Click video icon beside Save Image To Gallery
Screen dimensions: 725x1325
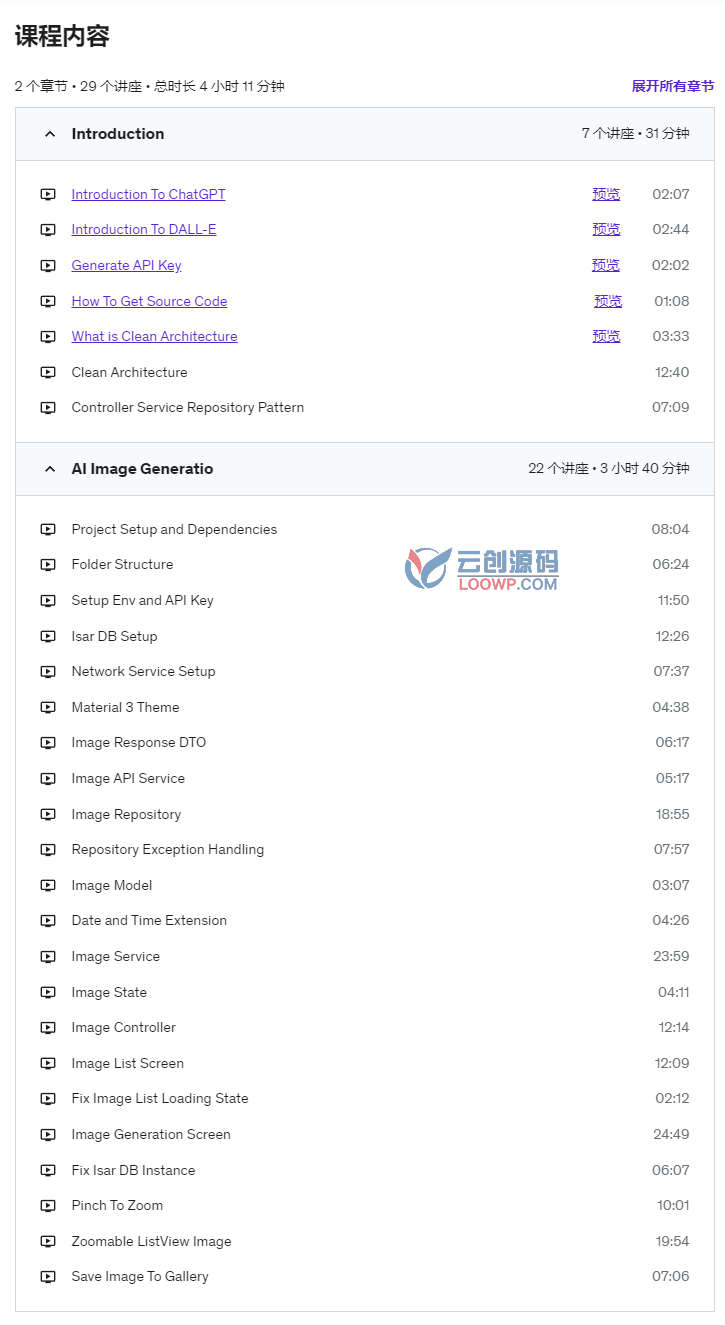[48, 1277]
